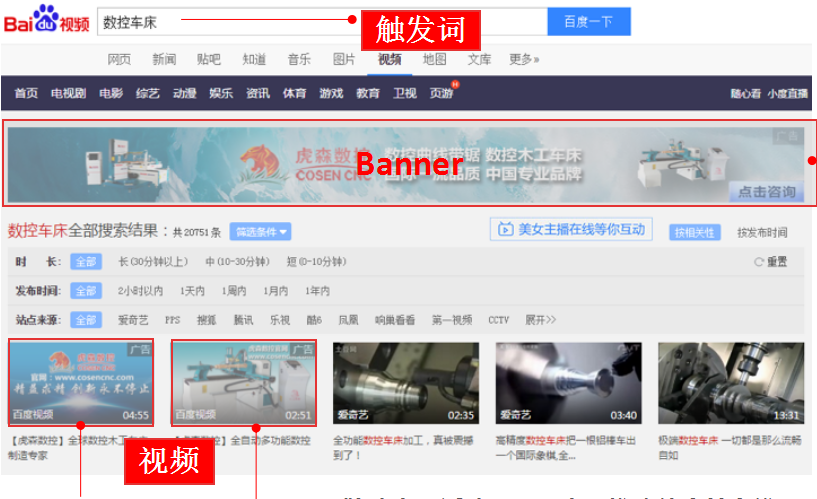
Task: Click the live TV icon beside 美女主播在线等你互动
Action: point(505,230)
